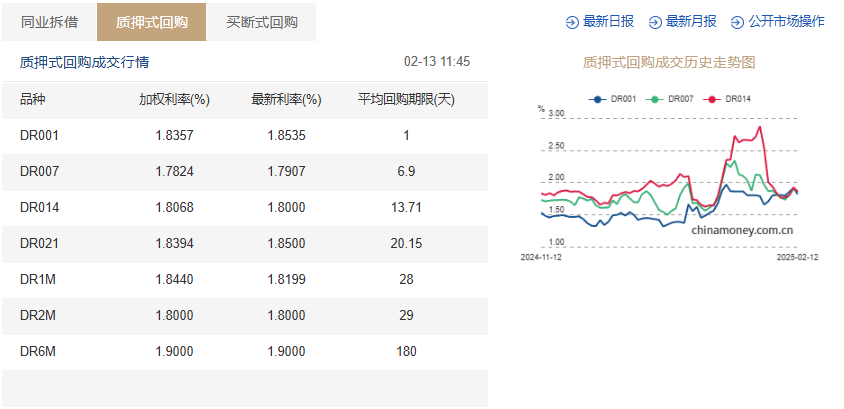
Task: Toggle DR007 series in chart legend
Action: [670, 99]
